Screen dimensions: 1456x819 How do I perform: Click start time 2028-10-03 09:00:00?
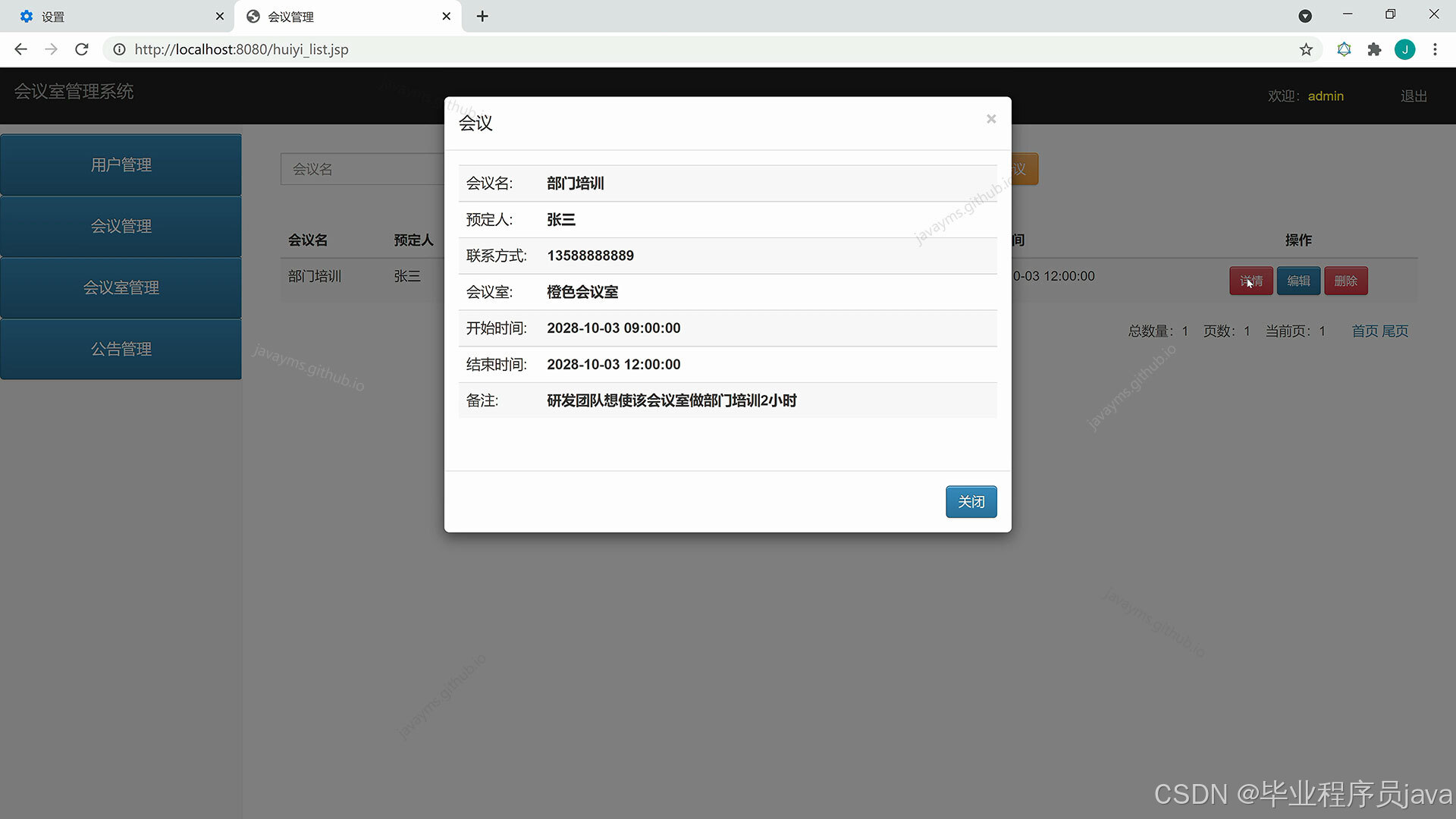[613, 328]
